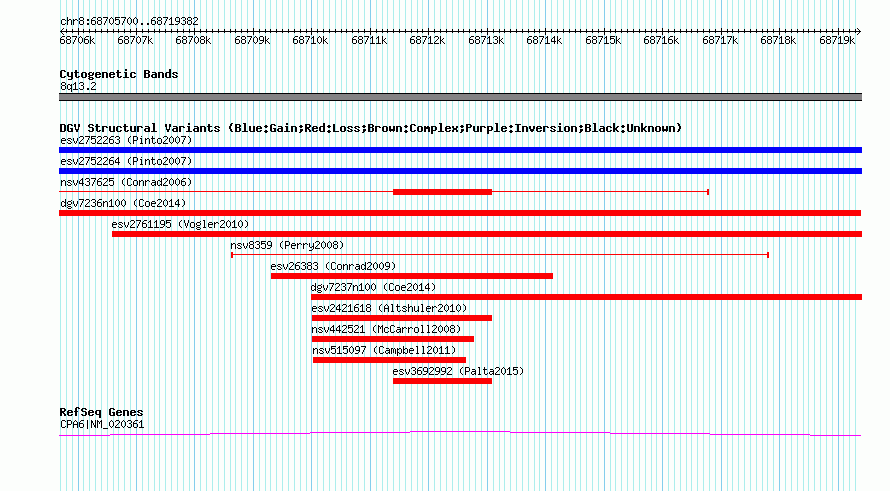Select the esv2752264 (Pinto2007) blue bar
Viewport: 890px width, 491px height.
click(x=460, y=171)
